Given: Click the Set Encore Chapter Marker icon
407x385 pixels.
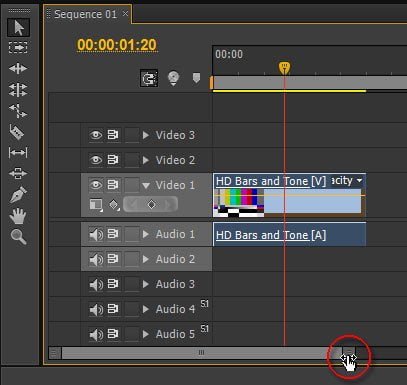Looking at the screenshot, I should tap(173, 78).
